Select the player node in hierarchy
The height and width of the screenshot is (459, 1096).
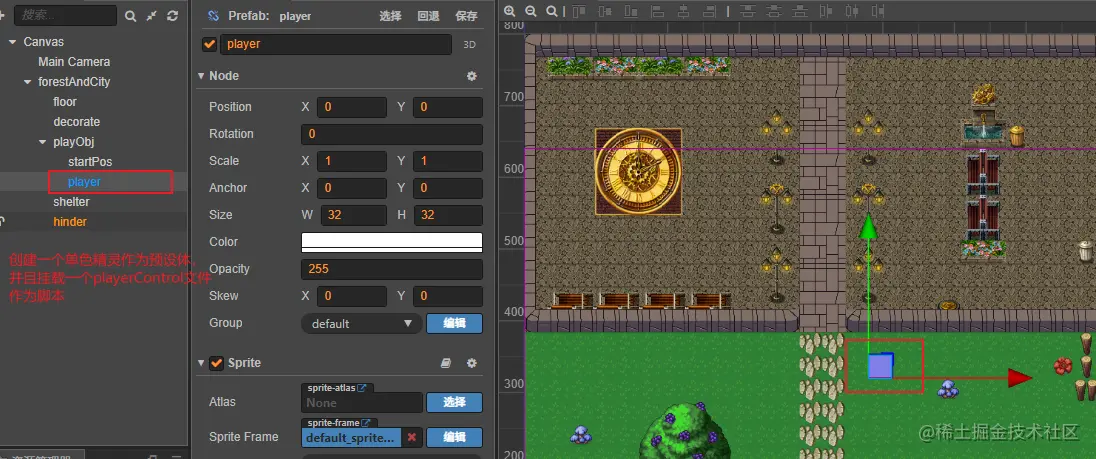point(85,182)
